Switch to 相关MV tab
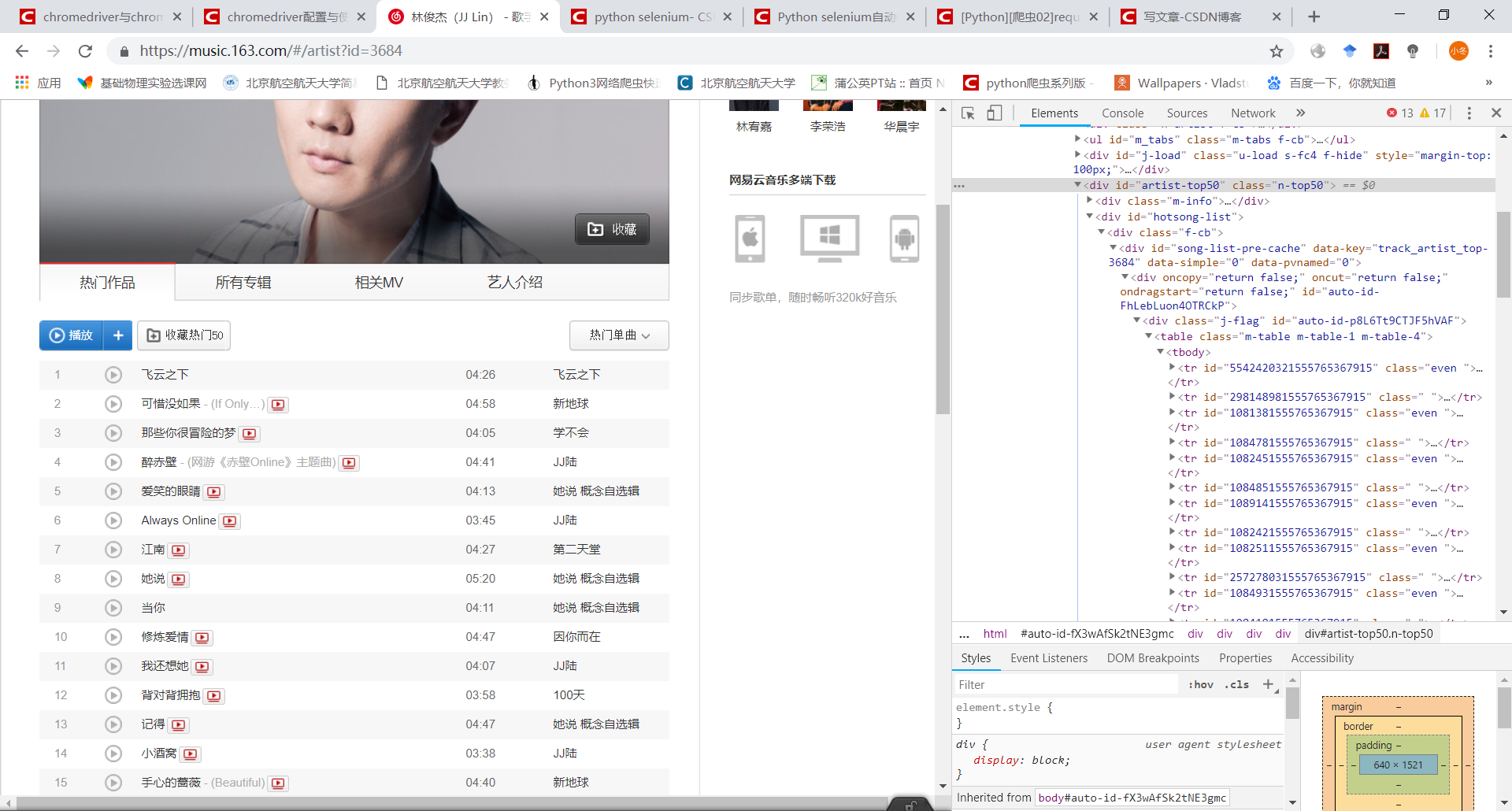Viewport: 1512px width, 811px height. pos(379,283)
